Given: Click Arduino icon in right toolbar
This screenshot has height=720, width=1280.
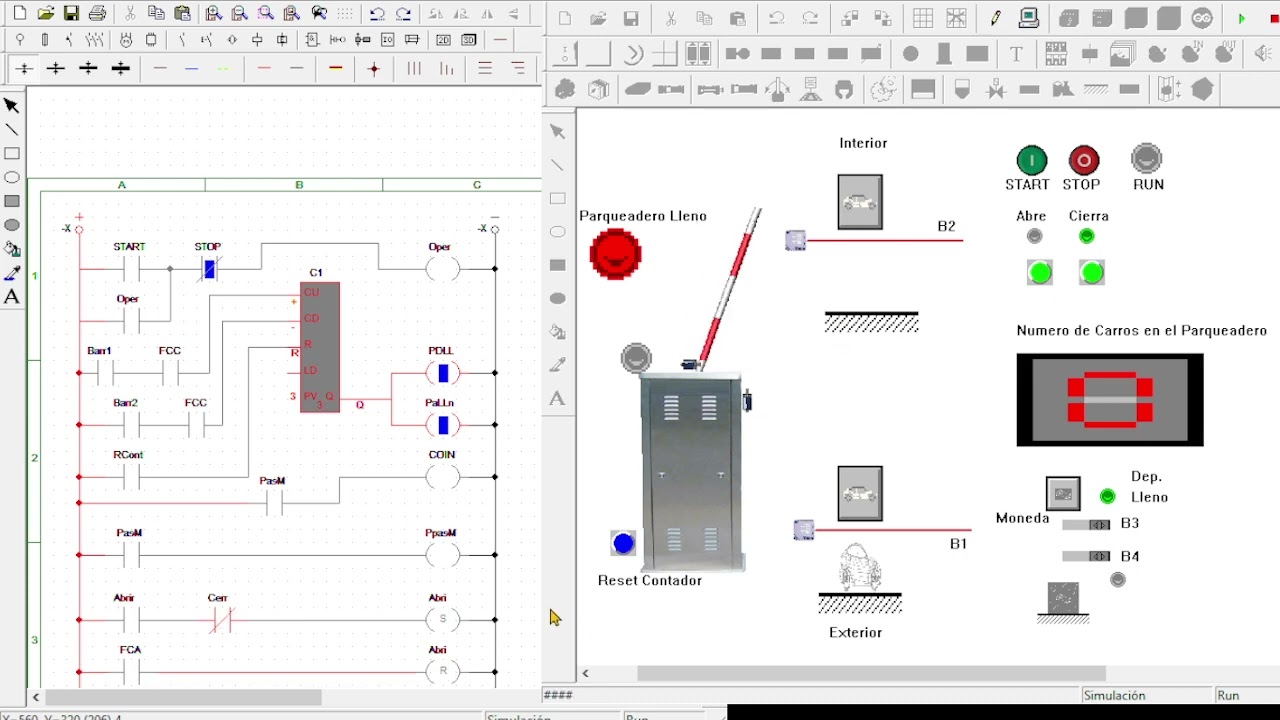Looking at the screenshot, I should tap(1202, 19).
